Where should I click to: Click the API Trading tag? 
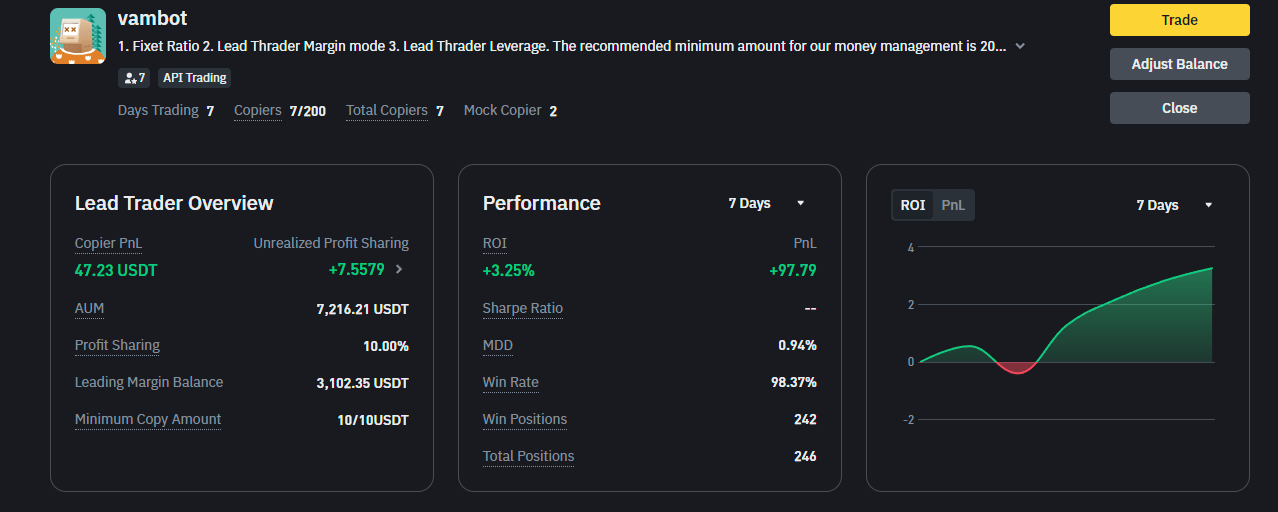195,77
